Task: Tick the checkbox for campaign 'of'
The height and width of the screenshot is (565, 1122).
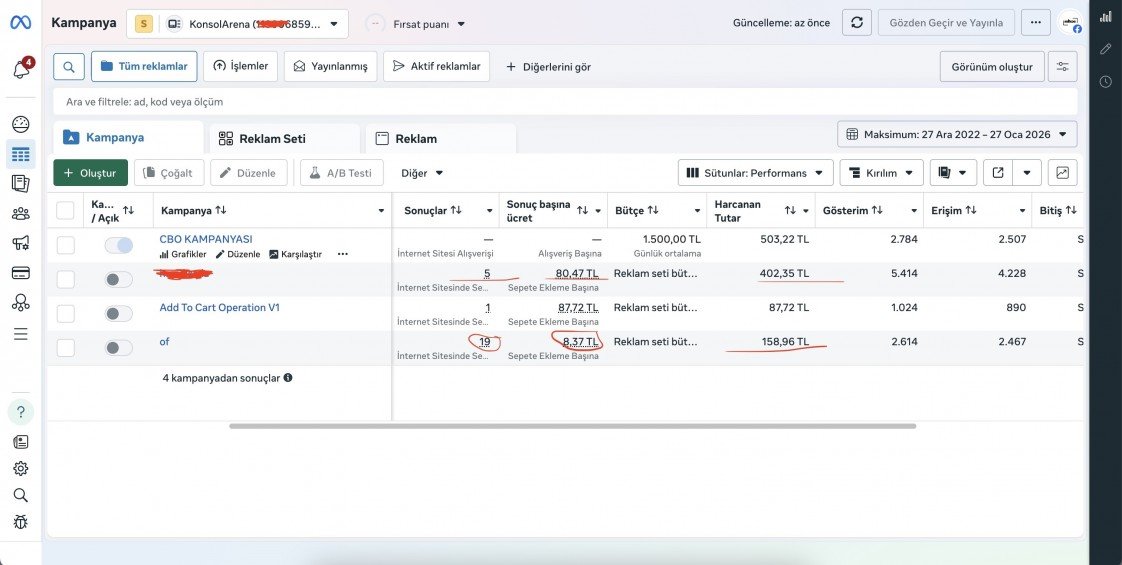Action: click(65, 348)
